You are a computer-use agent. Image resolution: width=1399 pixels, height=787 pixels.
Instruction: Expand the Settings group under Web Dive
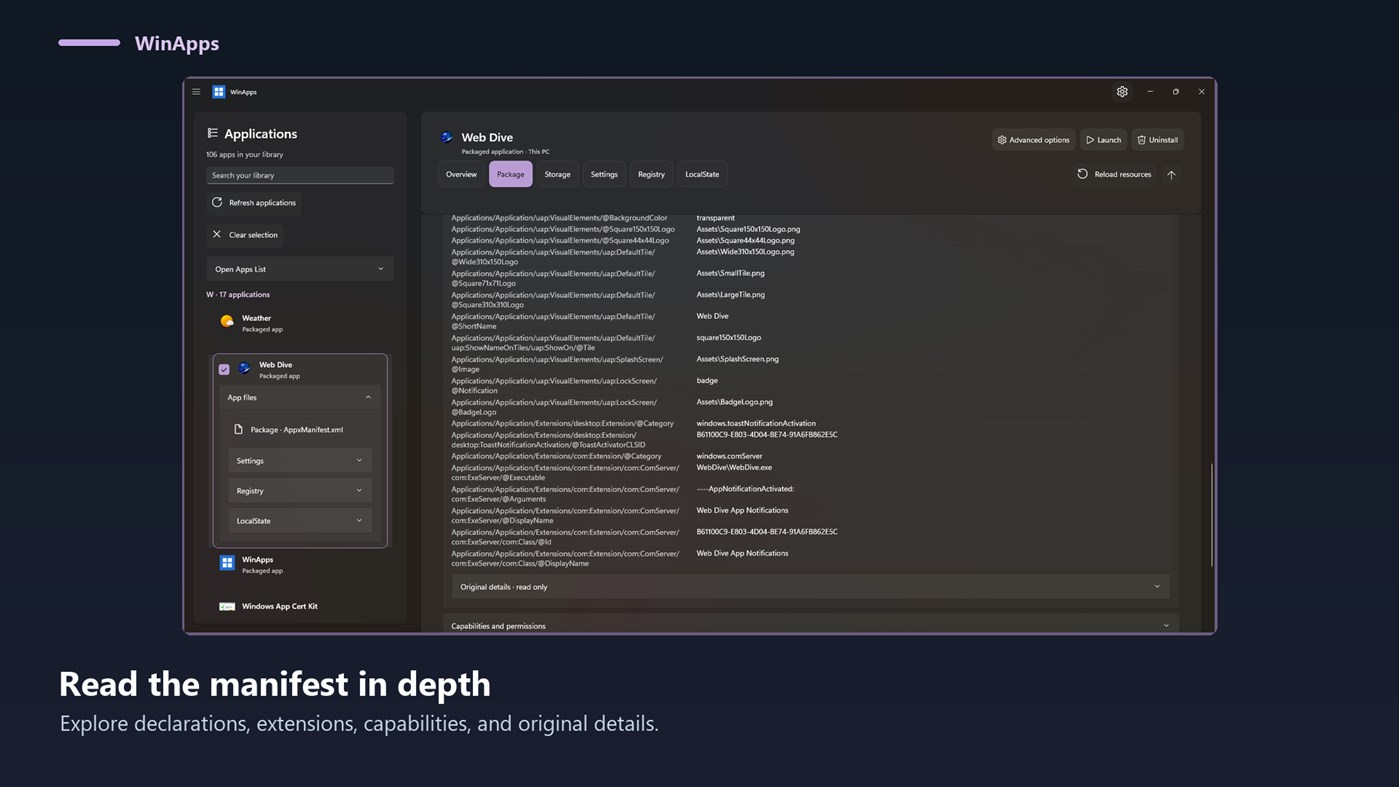coord(300,460)
